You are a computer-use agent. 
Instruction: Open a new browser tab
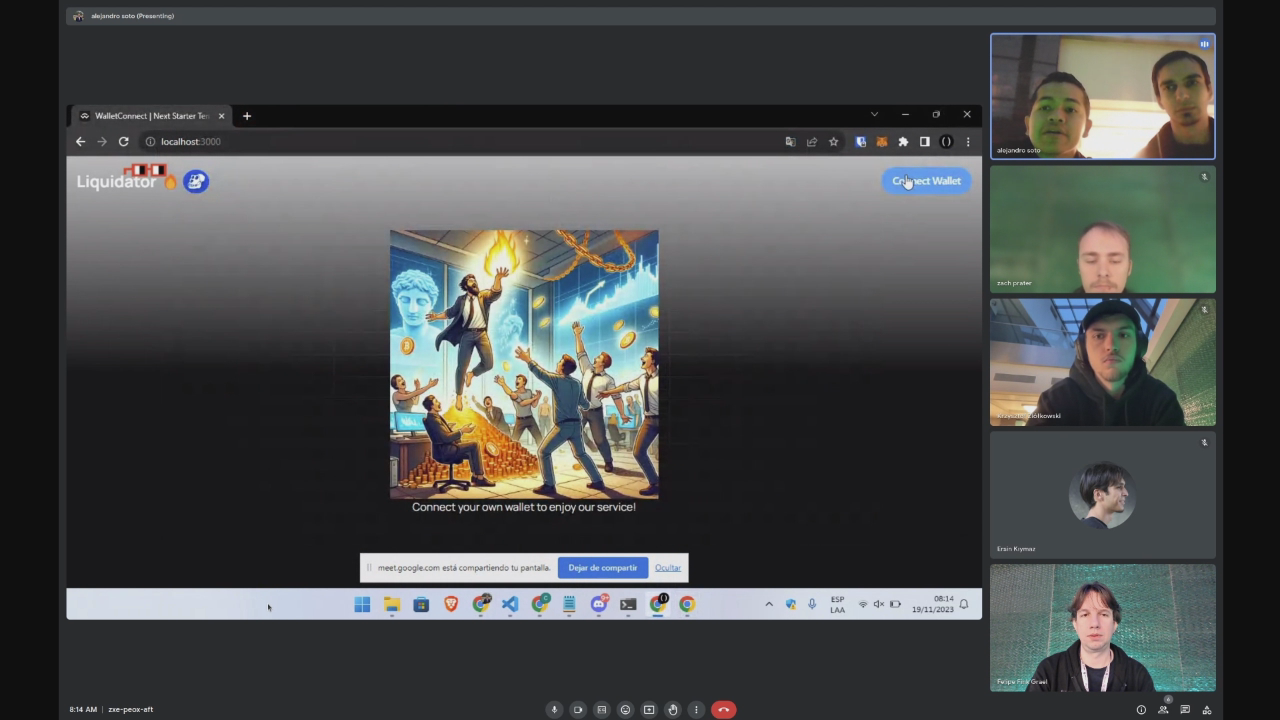point(247,116)
